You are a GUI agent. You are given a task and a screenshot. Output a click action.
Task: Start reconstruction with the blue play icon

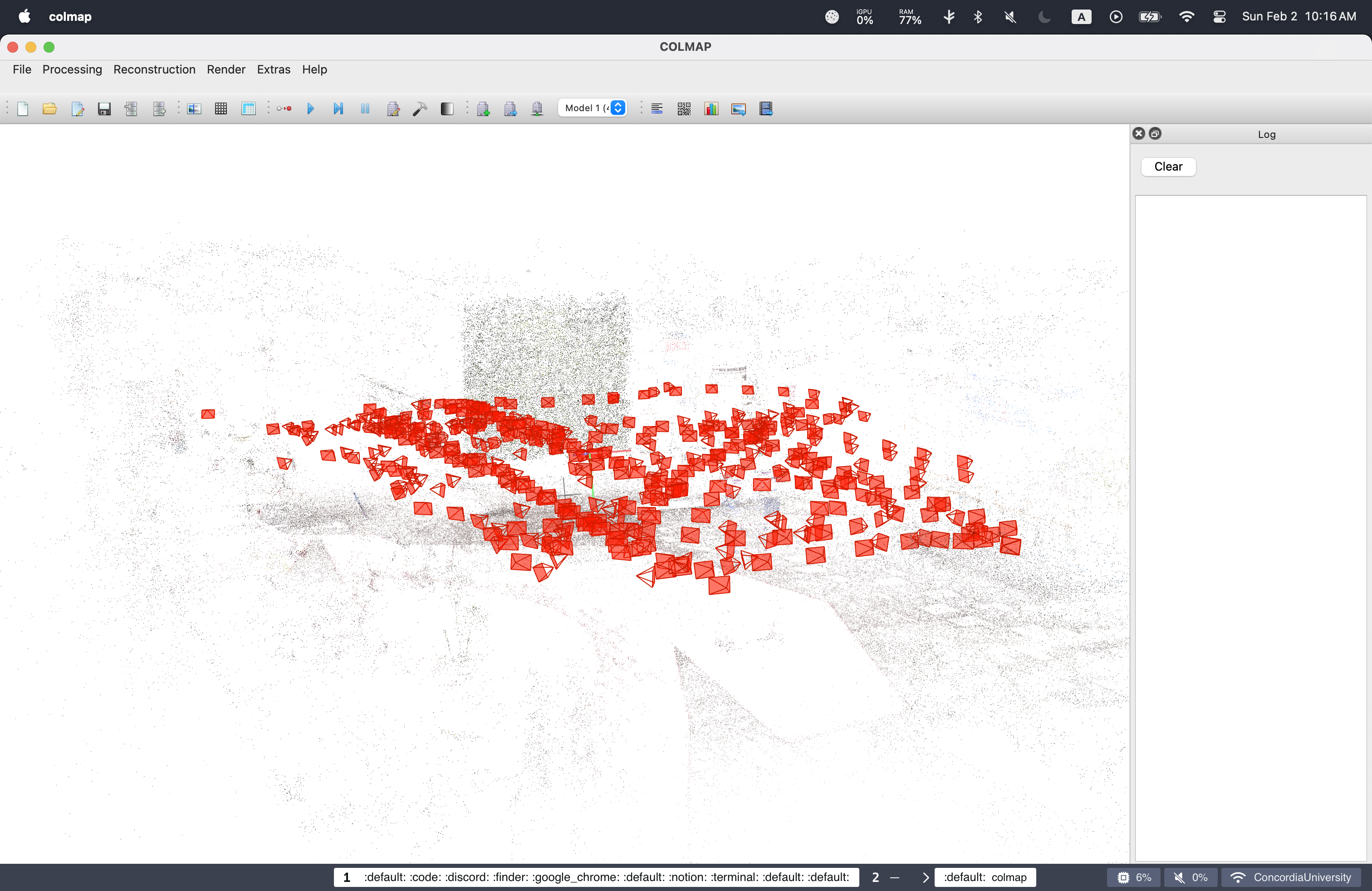tap(310, 108)
